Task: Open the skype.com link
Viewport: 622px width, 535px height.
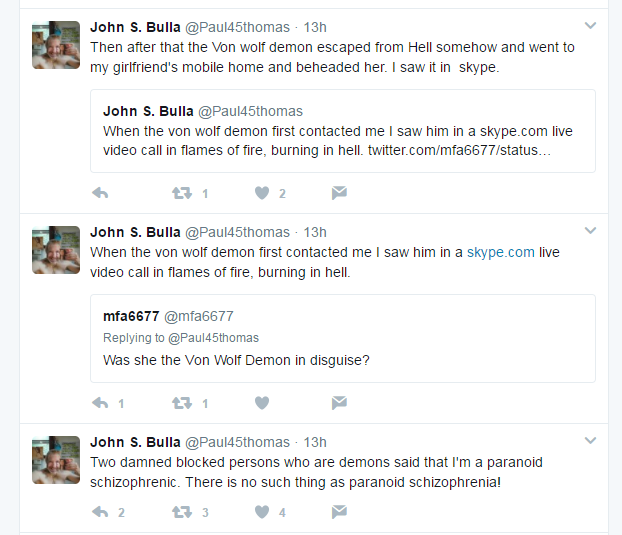Action: (501, 253)
